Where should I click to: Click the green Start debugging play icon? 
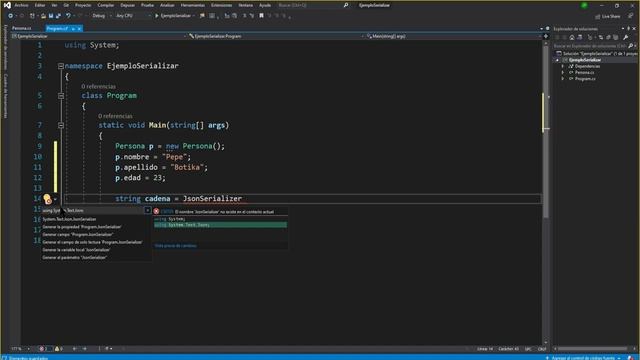tap(157, 16)
